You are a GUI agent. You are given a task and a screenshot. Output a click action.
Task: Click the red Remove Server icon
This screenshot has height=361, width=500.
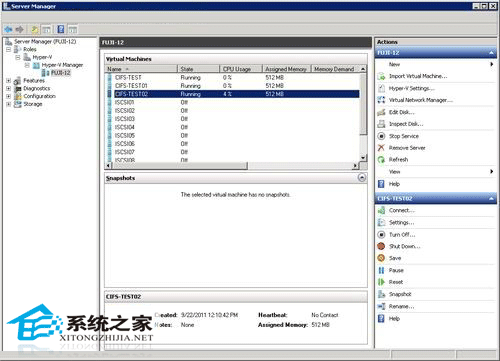click(381, 148)
